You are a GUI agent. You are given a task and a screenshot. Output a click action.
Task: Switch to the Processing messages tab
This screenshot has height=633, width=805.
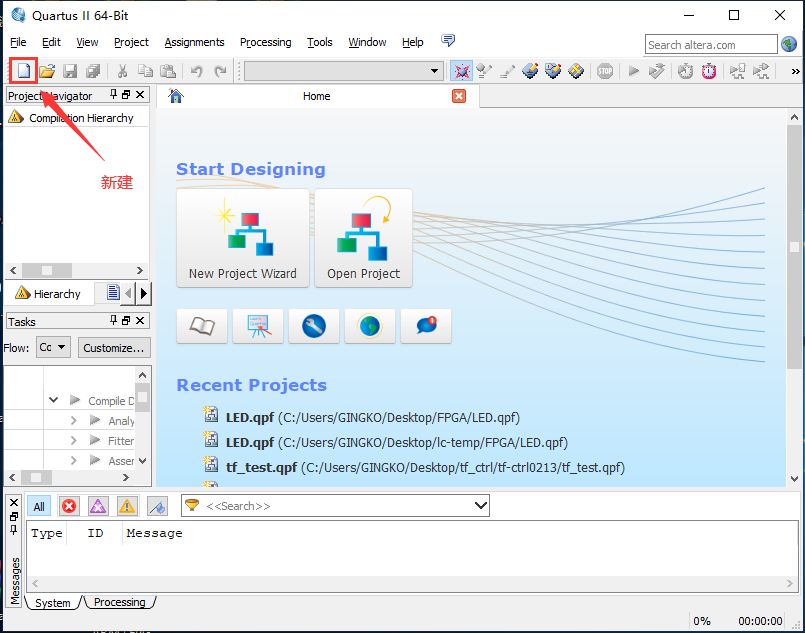point(119,602)
